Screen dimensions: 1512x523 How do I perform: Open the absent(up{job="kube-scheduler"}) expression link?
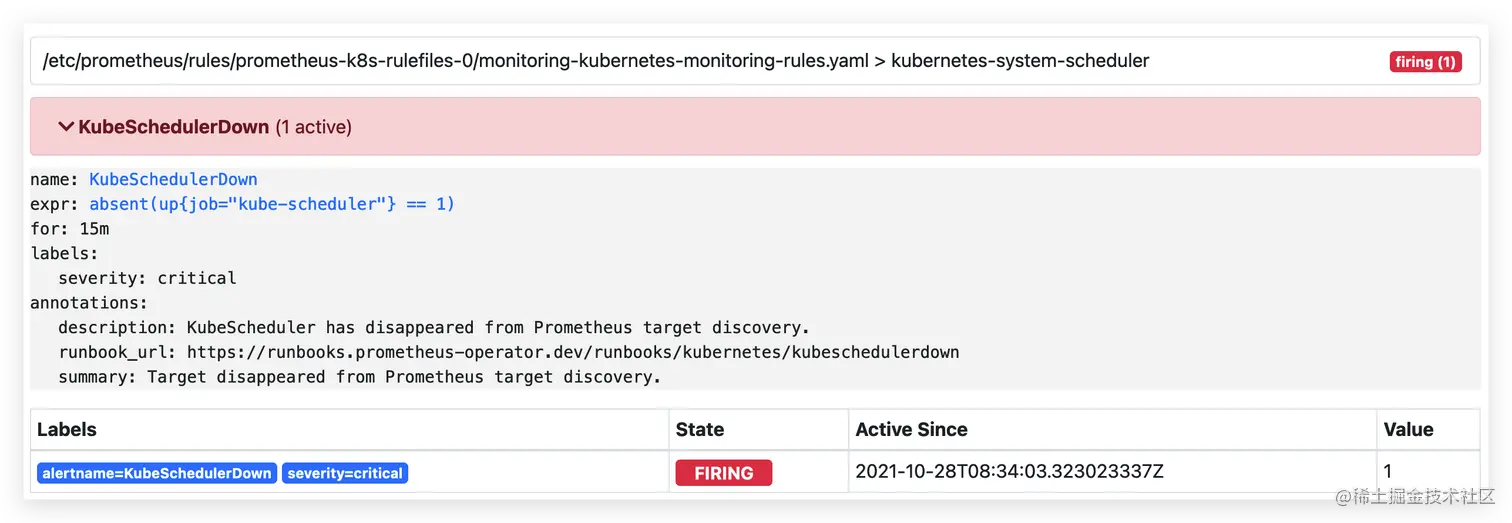point(272,204)
